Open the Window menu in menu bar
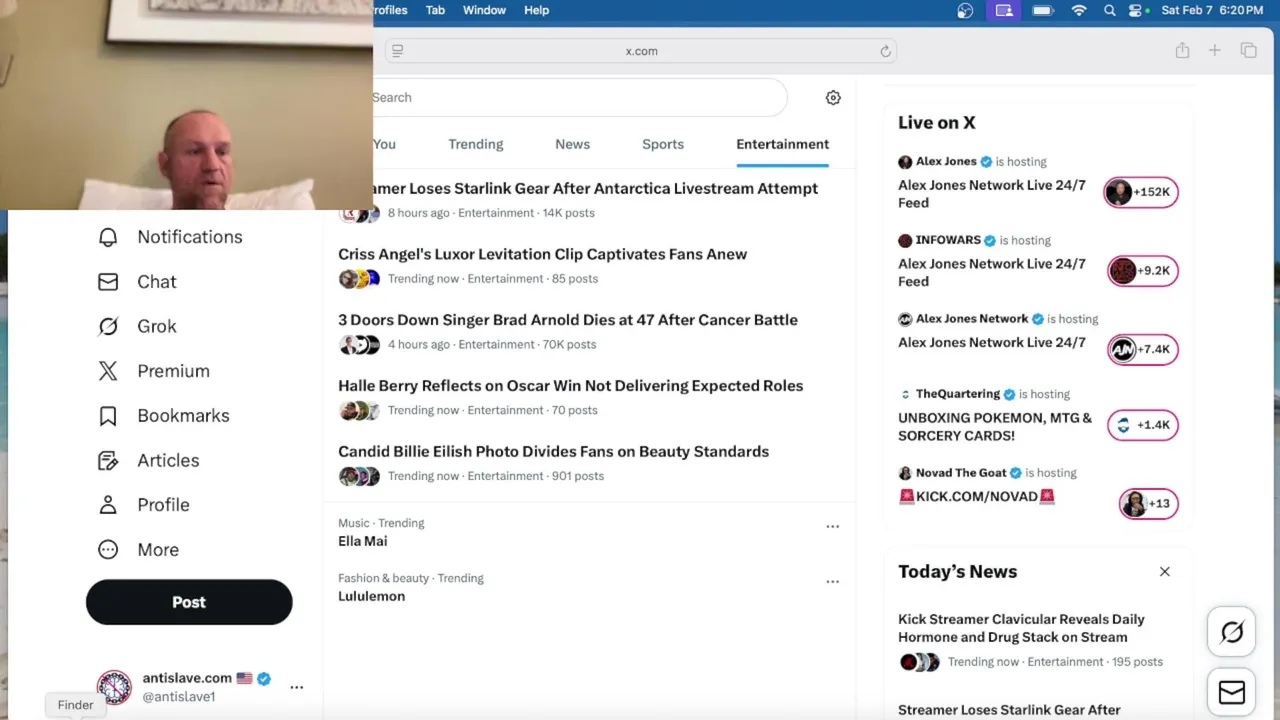1280x720 pixels. [x=484, y=10]
